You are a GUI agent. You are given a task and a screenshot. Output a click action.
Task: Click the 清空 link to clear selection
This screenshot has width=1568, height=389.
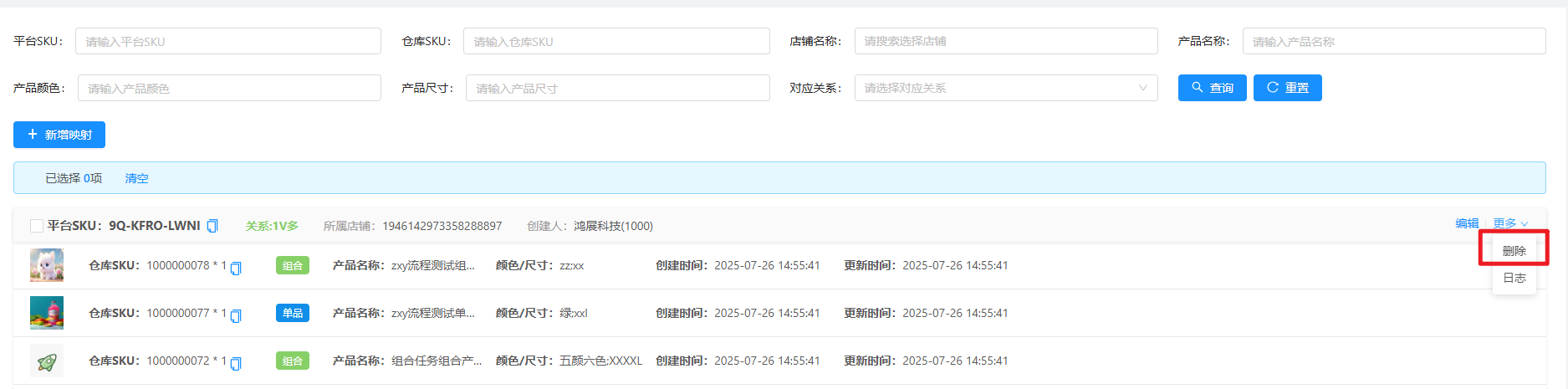136,178
